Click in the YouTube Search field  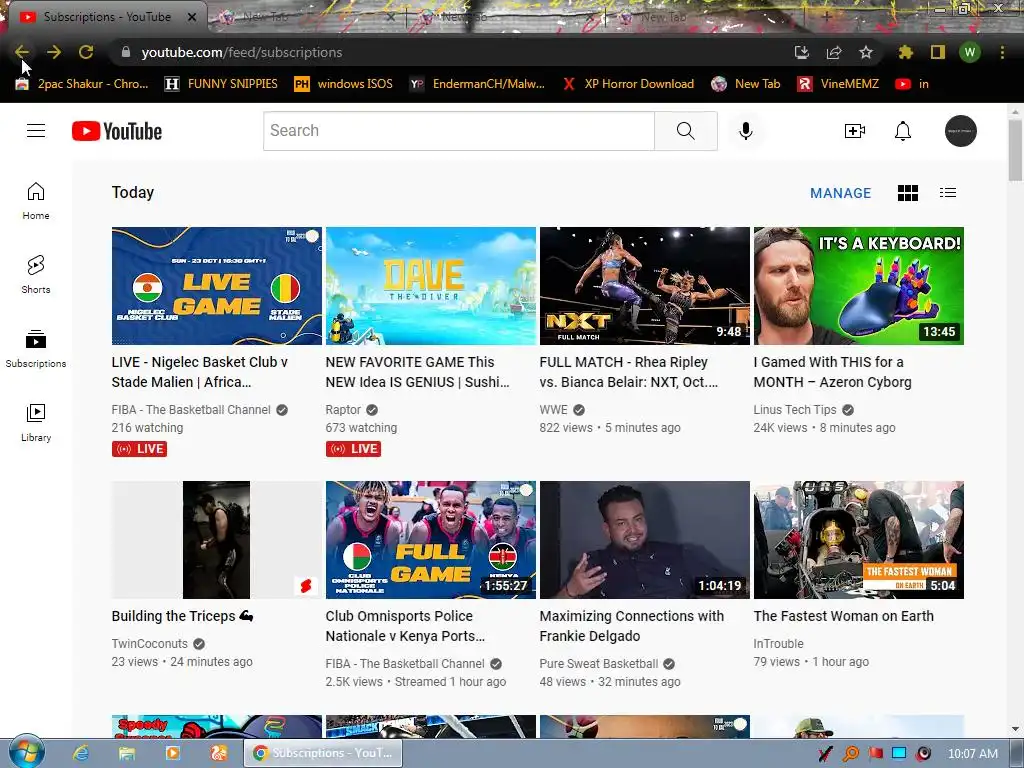[458, 131]
